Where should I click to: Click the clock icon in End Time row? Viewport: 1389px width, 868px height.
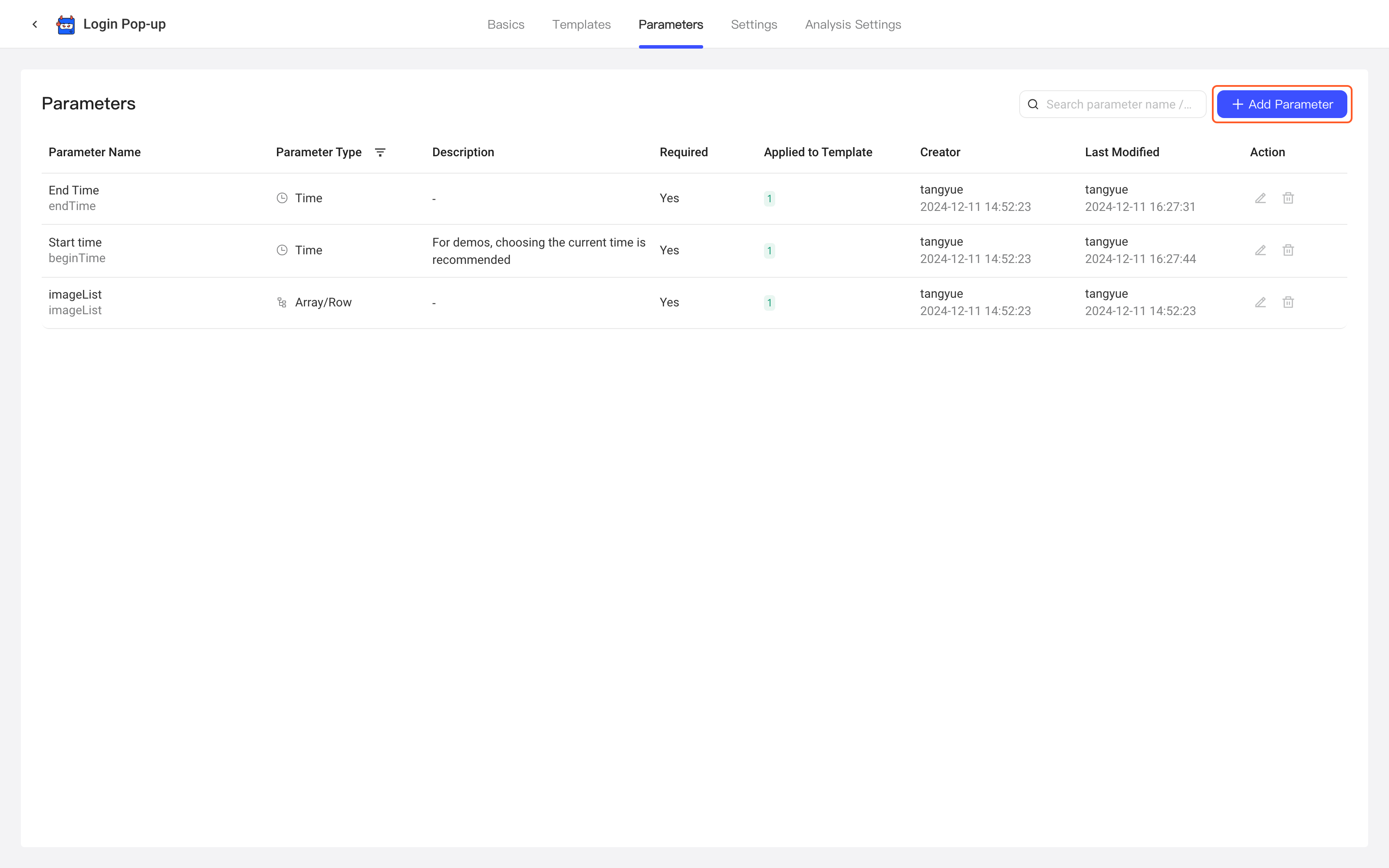click(282, 198)
